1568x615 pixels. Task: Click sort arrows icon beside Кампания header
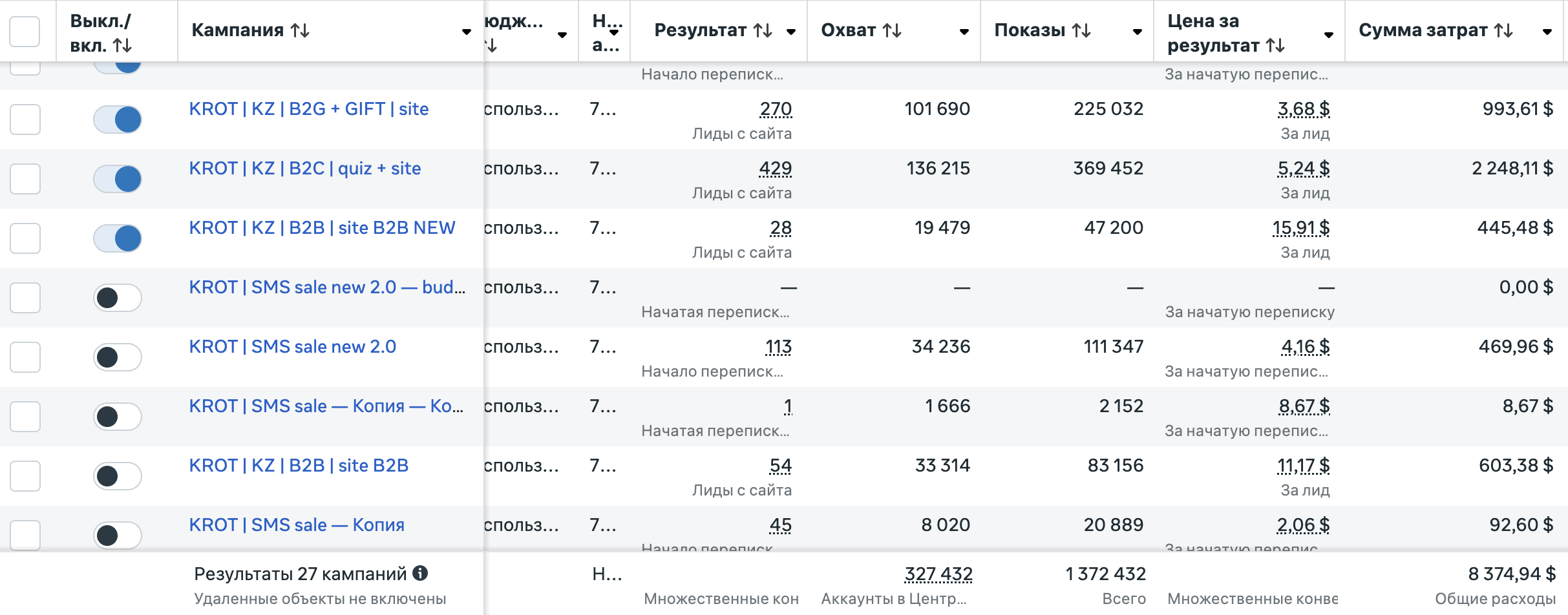click(x=300, y=30)
